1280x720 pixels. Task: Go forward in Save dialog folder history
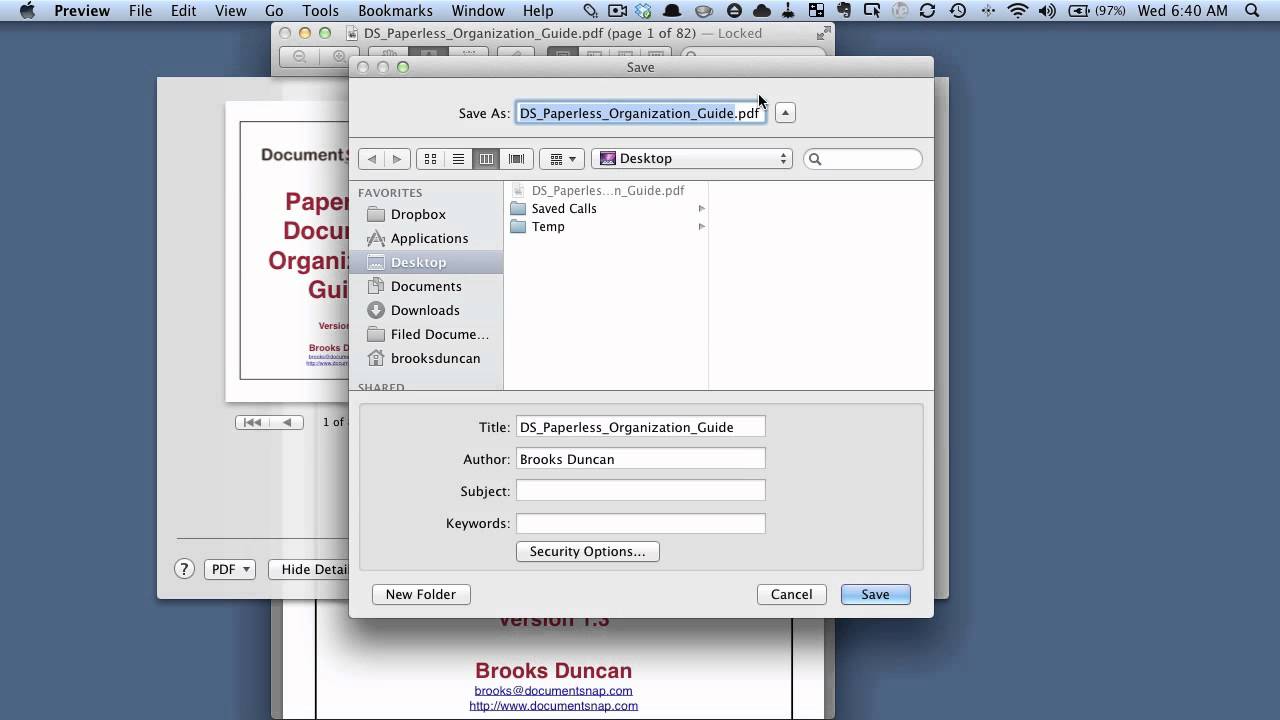coord(397,159)
